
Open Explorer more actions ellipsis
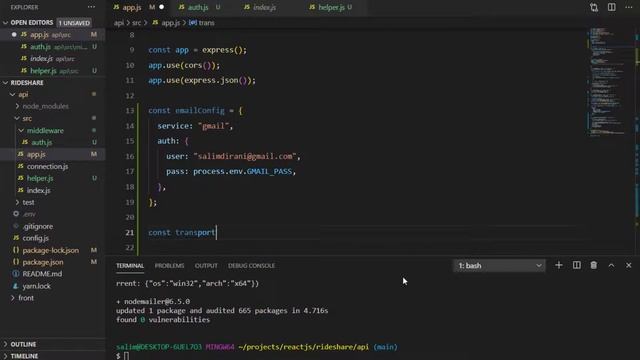(91, 7)
